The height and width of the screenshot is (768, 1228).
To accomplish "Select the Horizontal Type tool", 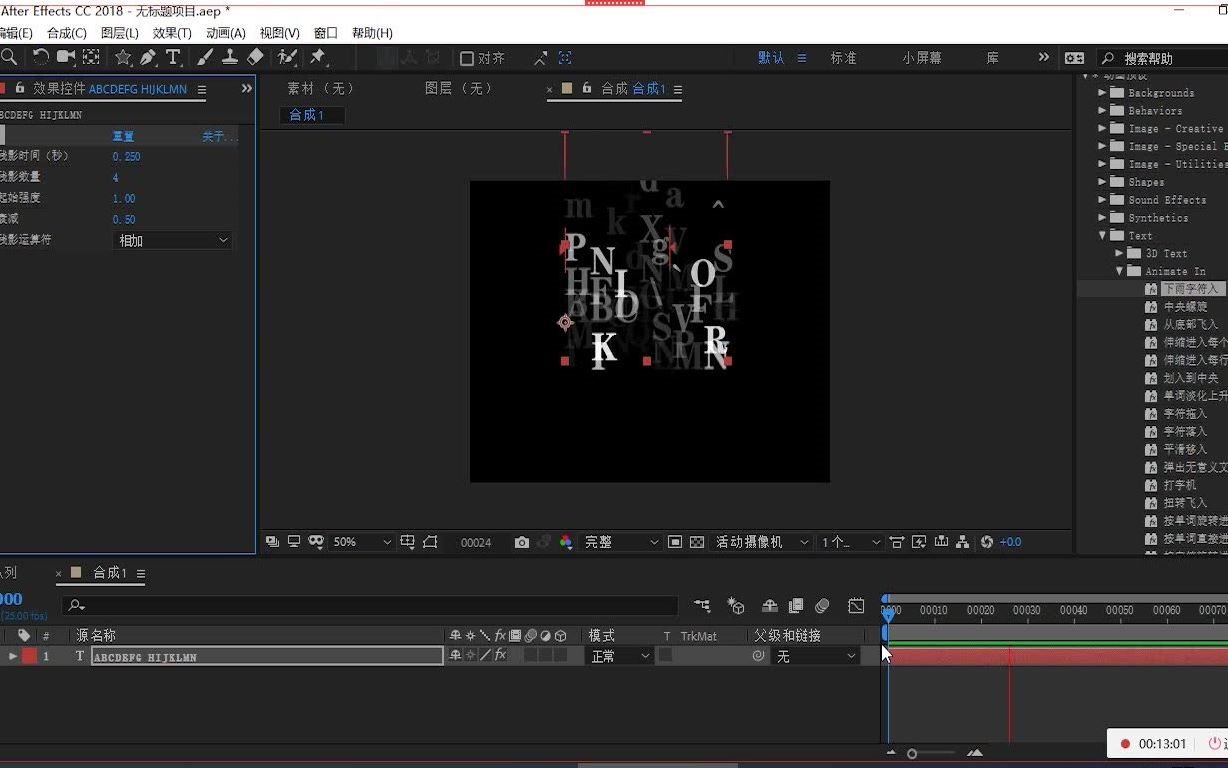I will point(172,57).
